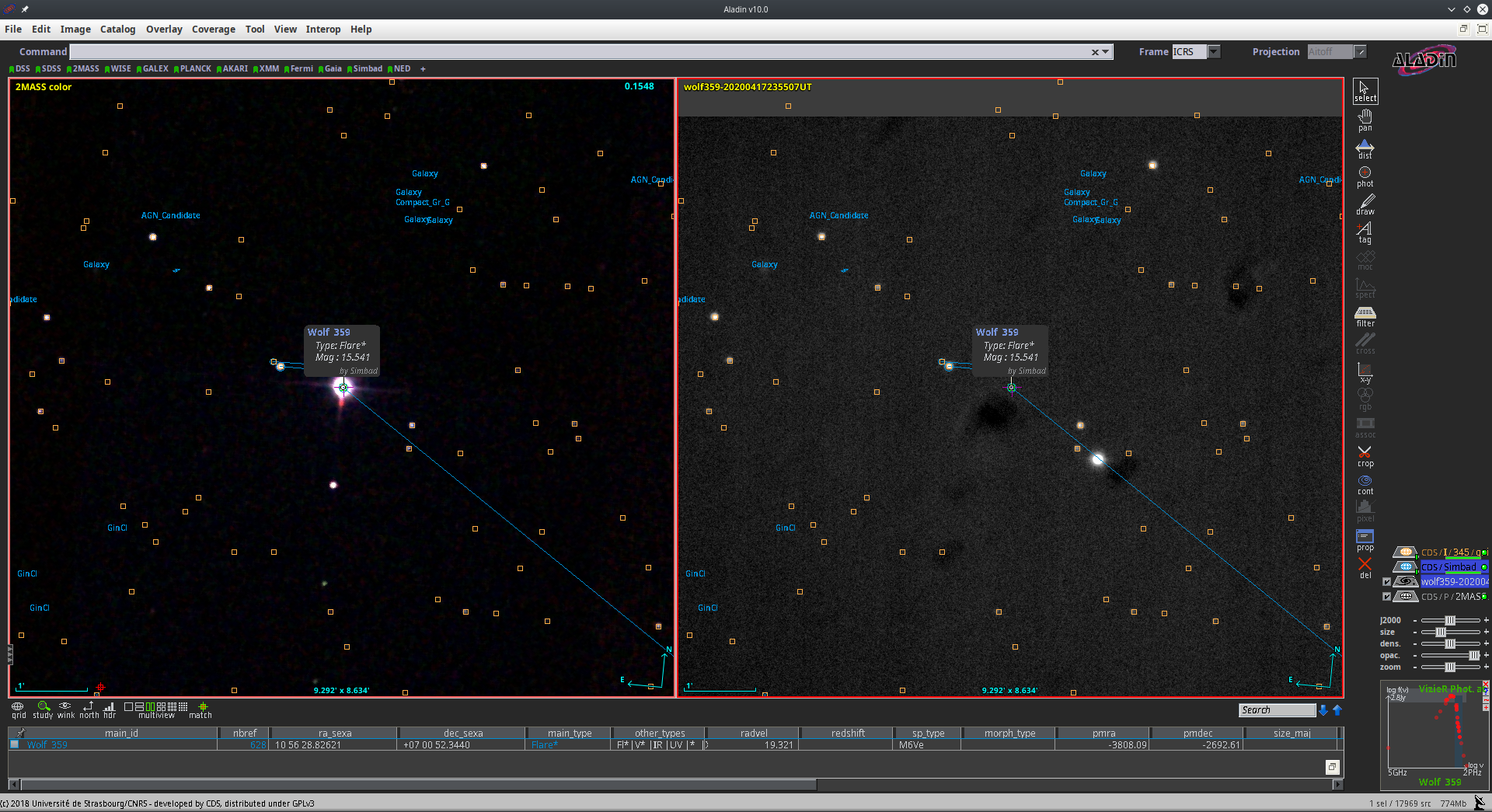This screenshot has height=812, width=1492.
Task: Toggle the wolf359-2020 layer checkbox
Action: [x=1386, y=581]
